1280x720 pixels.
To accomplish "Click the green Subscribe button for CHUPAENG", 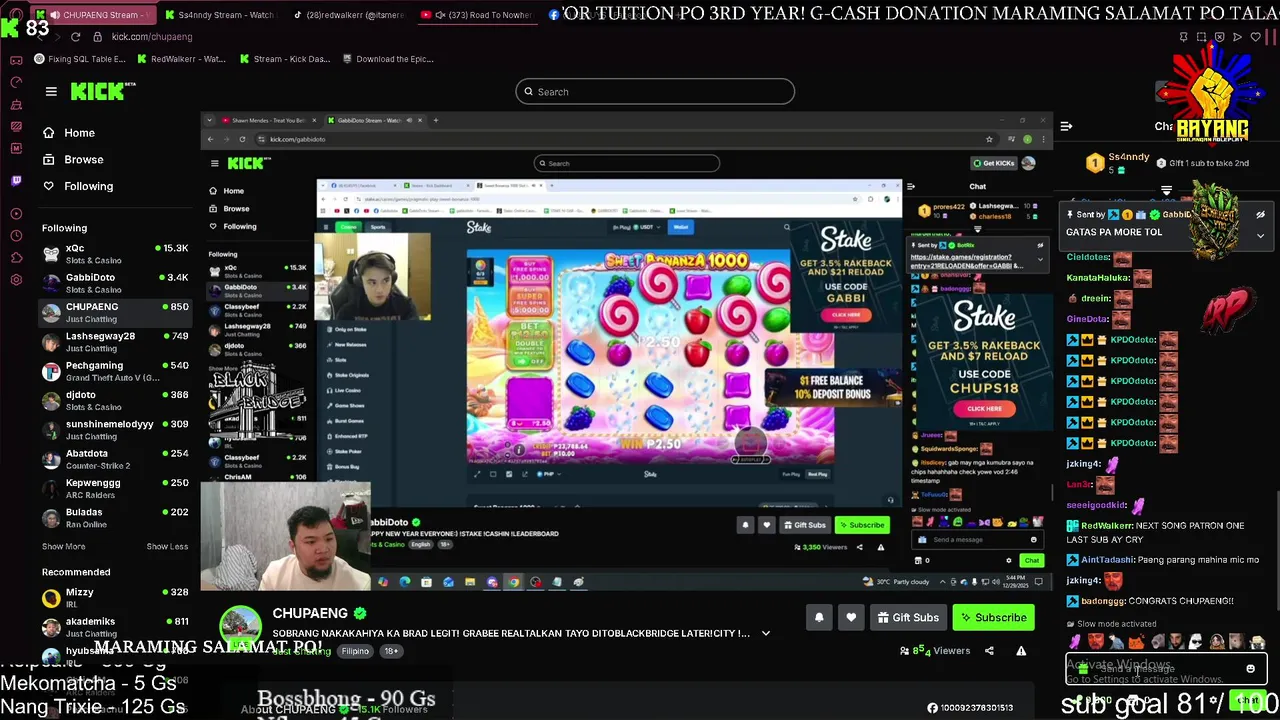I will (993, 618).
